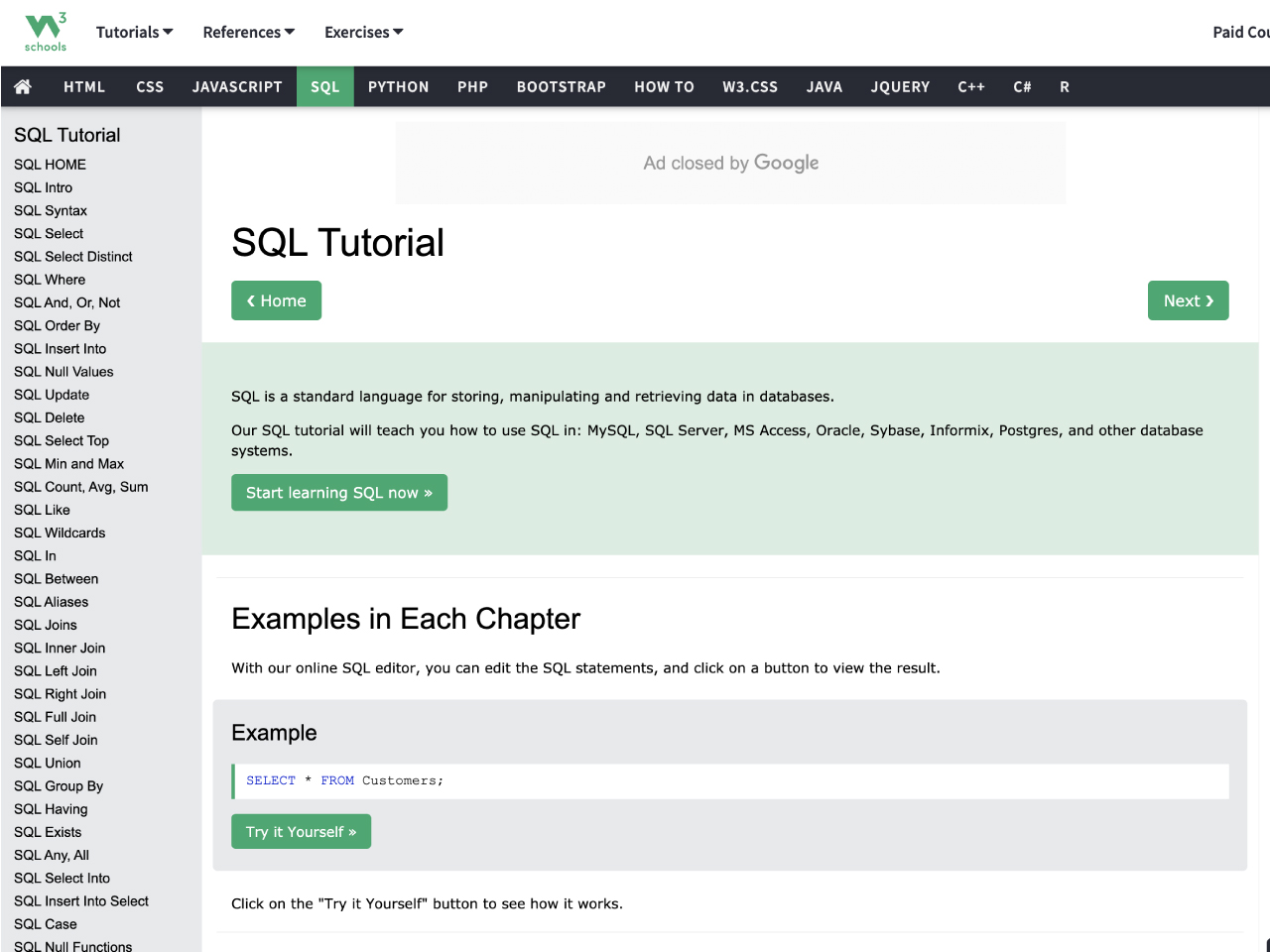The image size is (1270, 952).
Task: Open SQL Wildcards link
Action: point(60,533)
